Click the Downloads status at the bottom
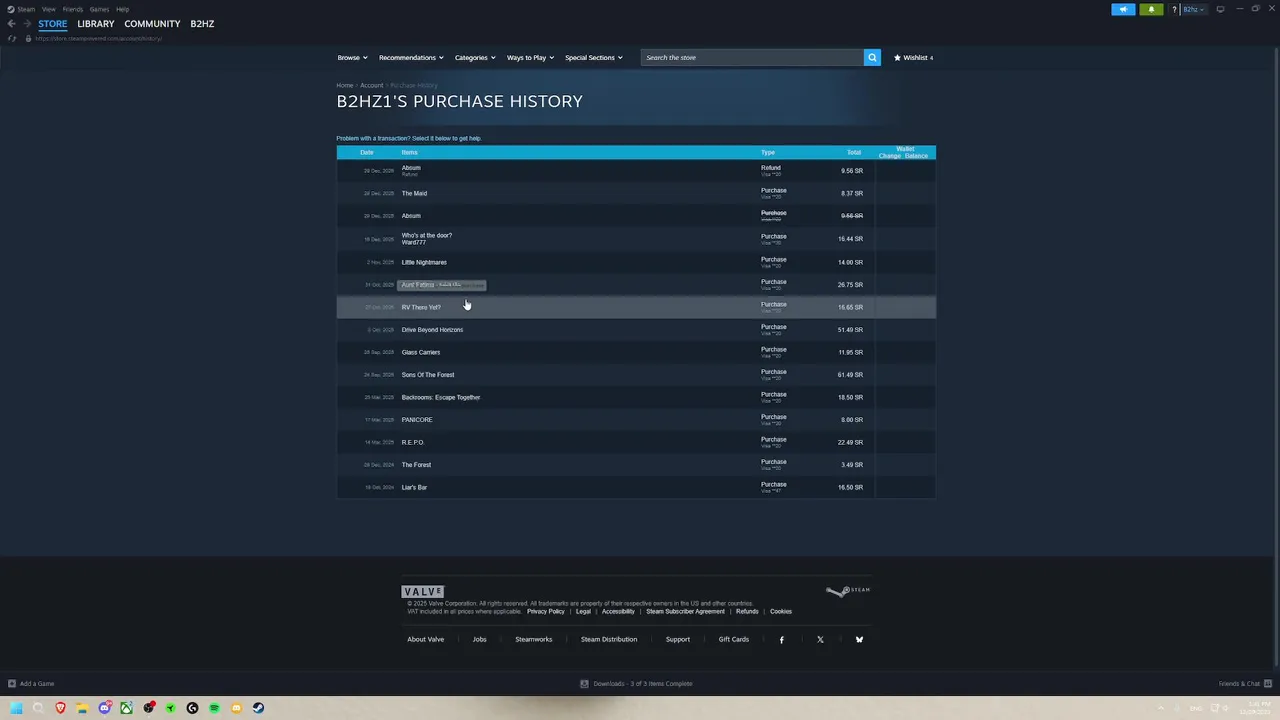The width and height of the screenshot is (1280, 720). [x=636, y=684]
